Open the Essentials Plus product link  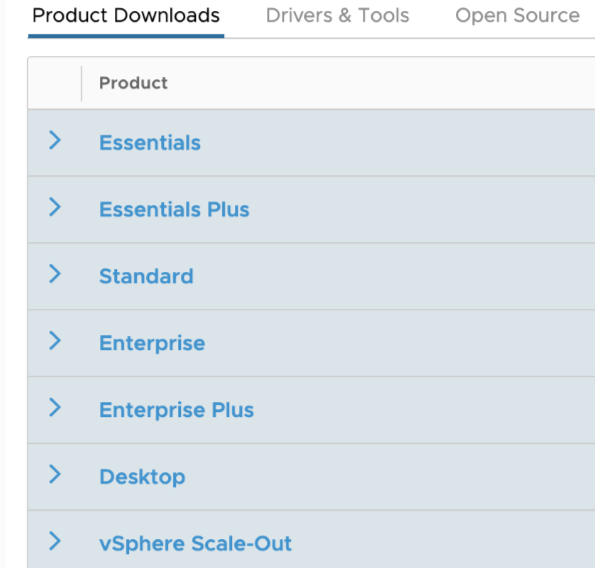(x=174, y=210)
